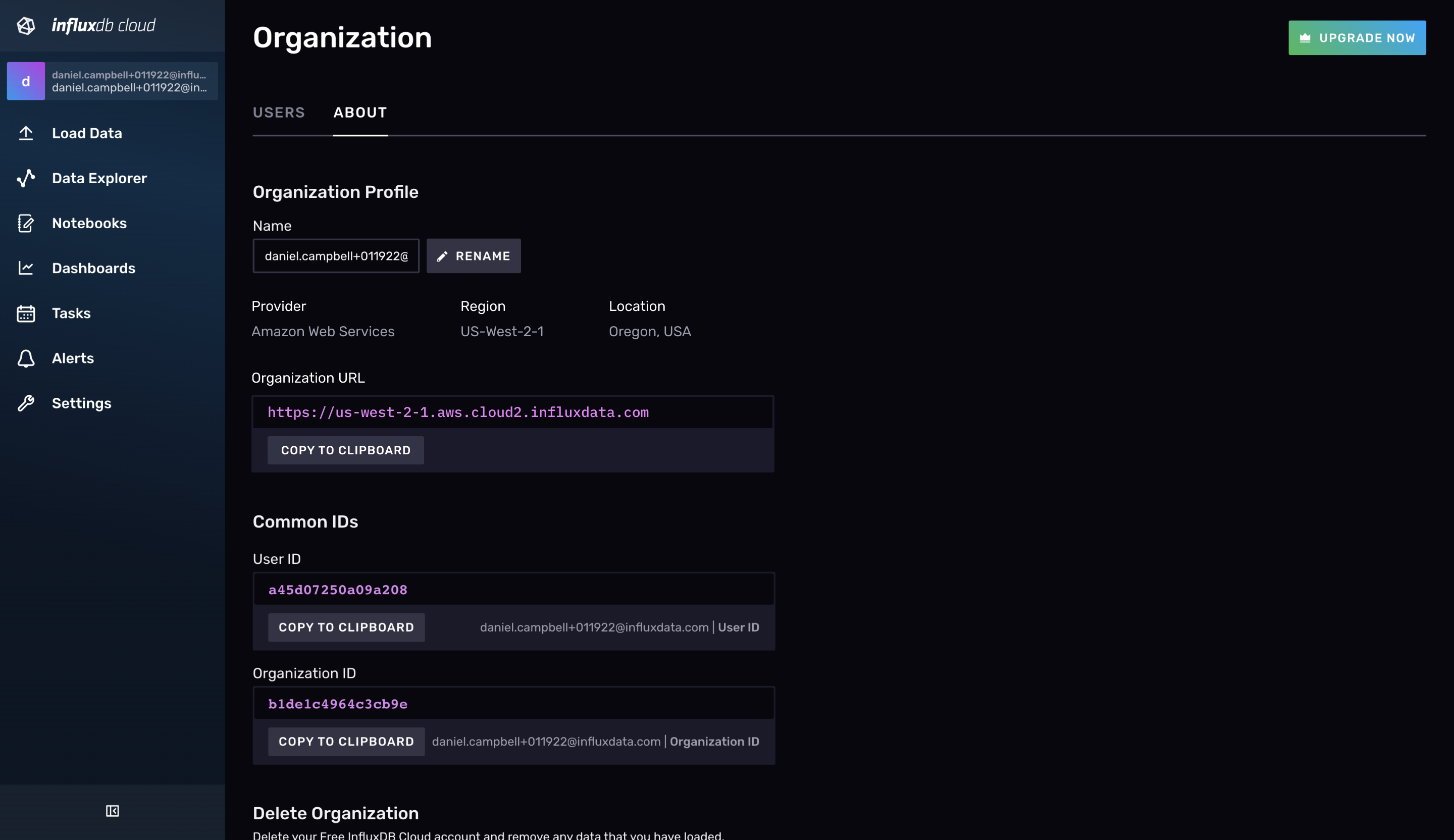Image resolution: width=1454 pixels, height=840 pixels.
Task: Click RENAME next to organization name
Action: [x=473, y=255]
